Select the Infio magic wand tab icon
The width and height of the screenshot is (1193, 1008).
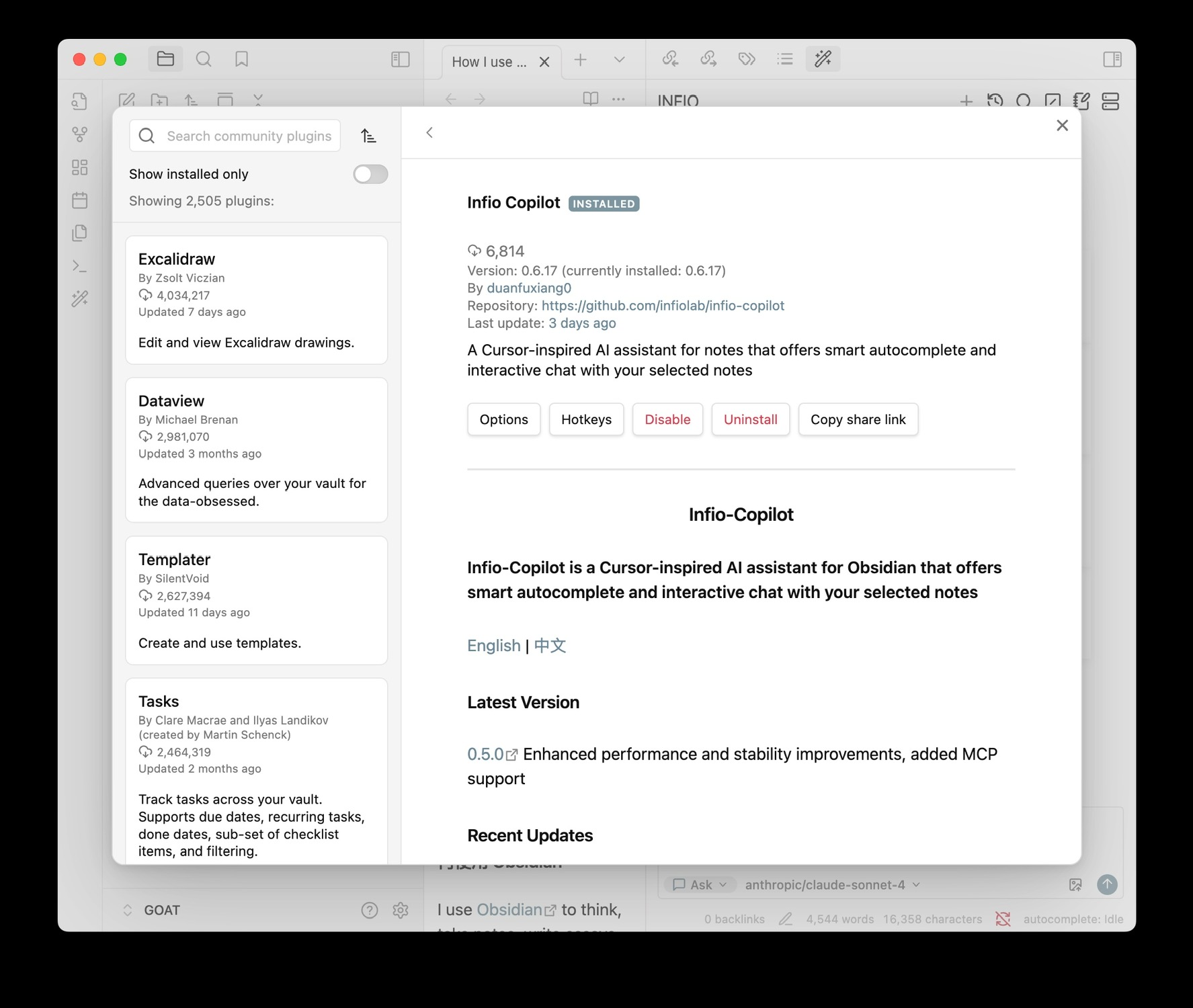[x=823, y=59]
